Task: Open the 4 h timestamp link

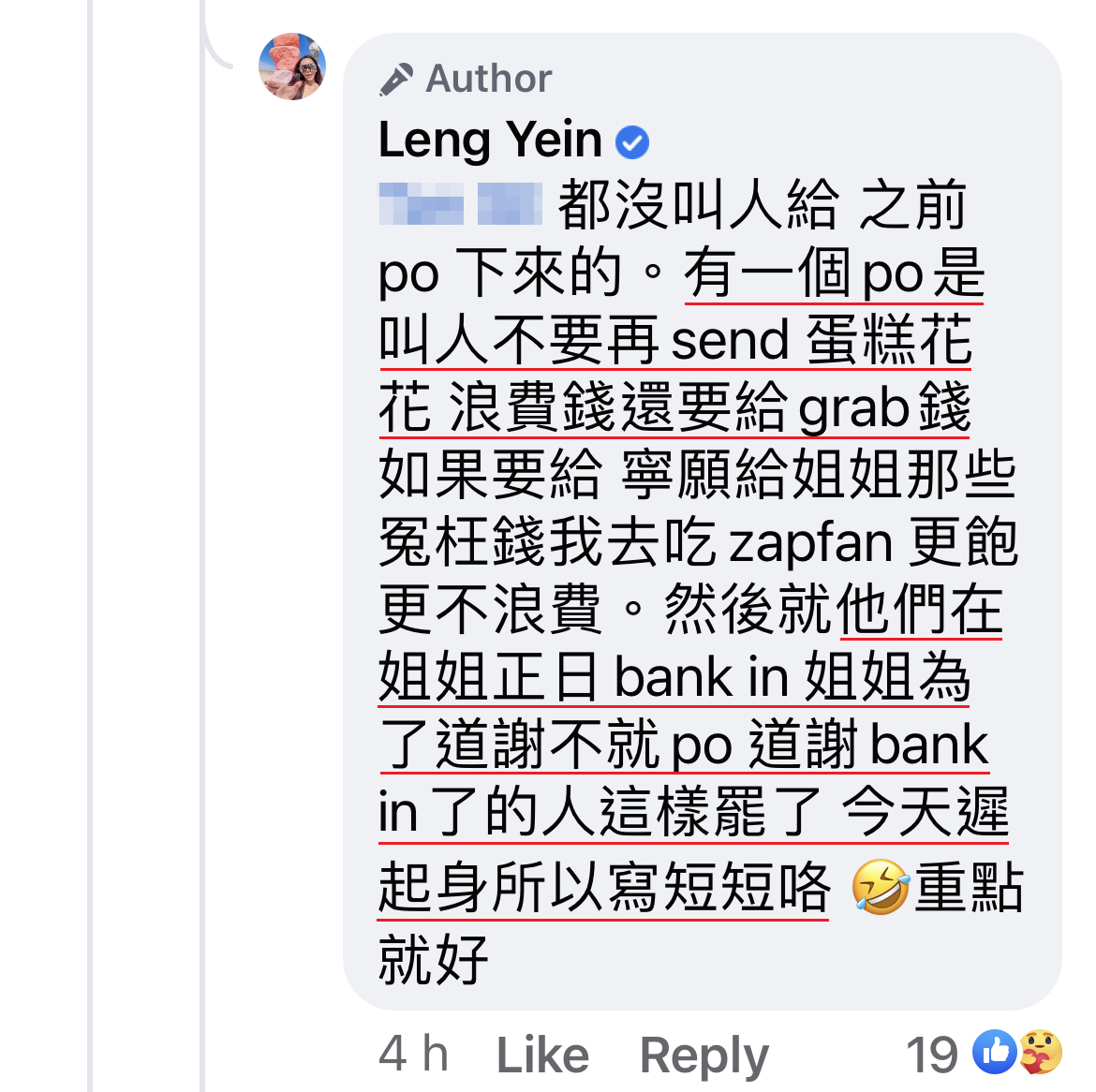Action: (414, 1054)
